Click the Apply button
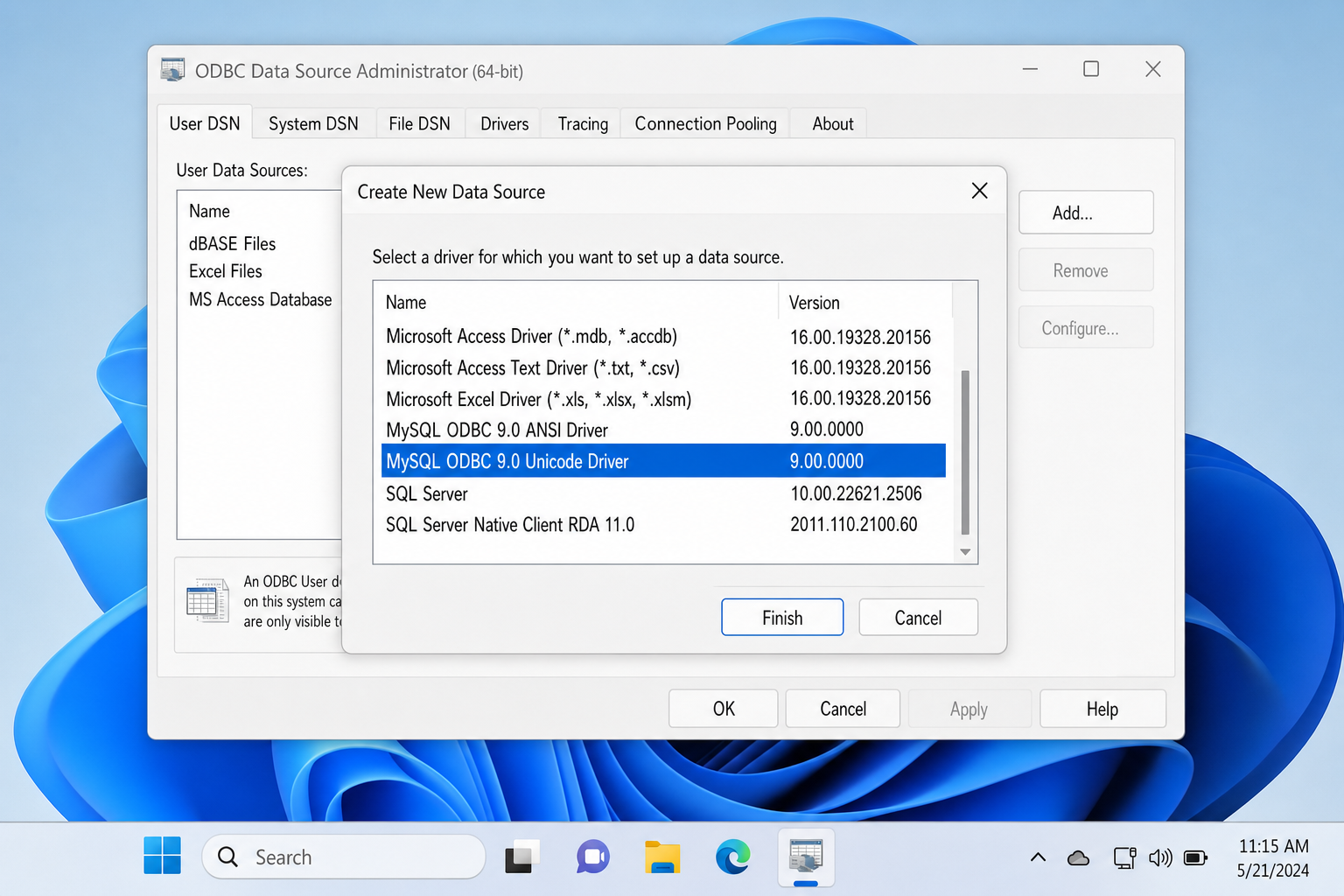This screenshot has height=896, width=1344. coord(969,709)
